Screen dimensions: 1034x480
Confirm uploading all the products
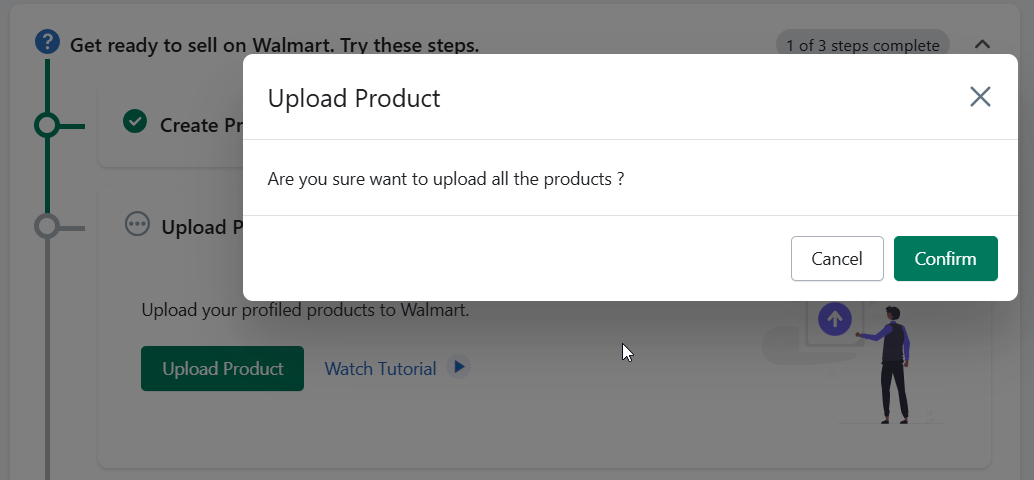coord(946,258)
